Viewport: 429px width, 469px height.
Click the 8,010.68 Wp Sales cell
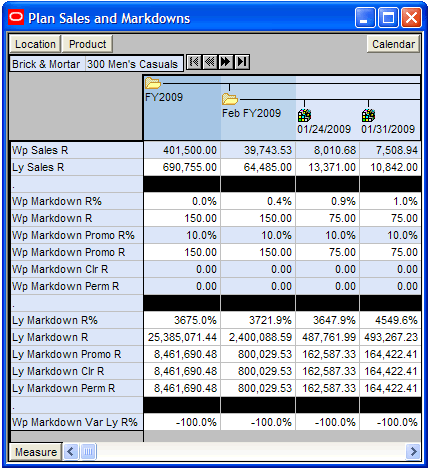[x=327, y=150]
